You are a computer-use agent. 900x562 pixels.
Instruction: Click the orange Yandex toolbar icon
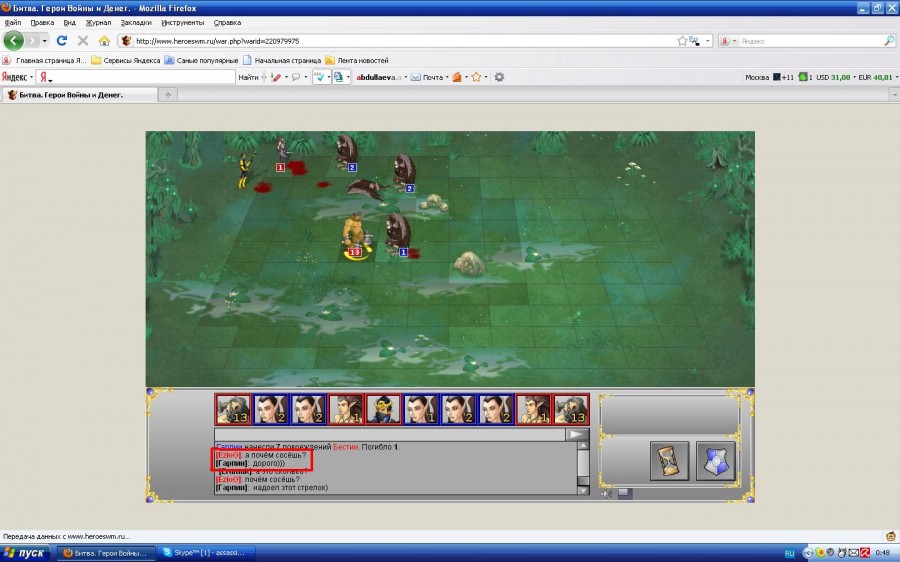pyautogui.click(x=457, y=77)
